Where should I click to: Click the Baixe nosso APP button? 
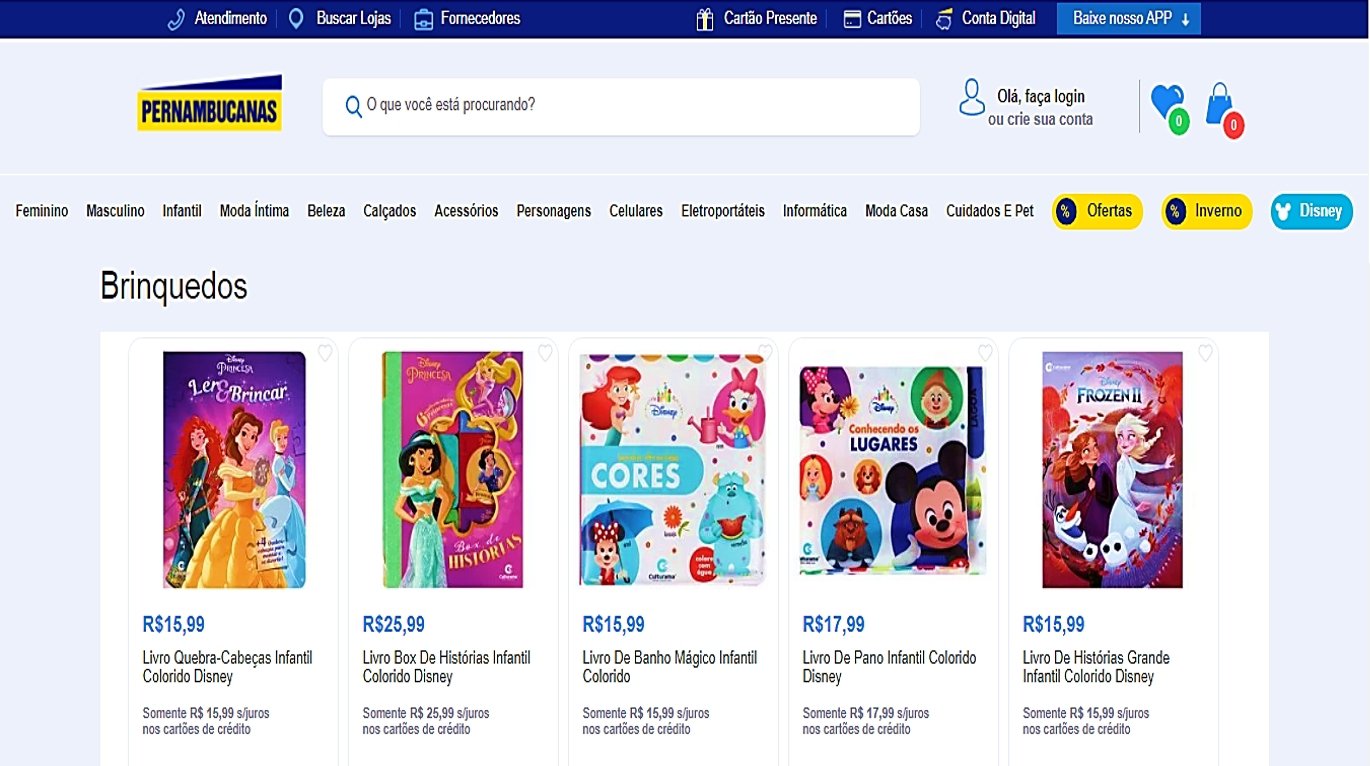coord(1129,19)
